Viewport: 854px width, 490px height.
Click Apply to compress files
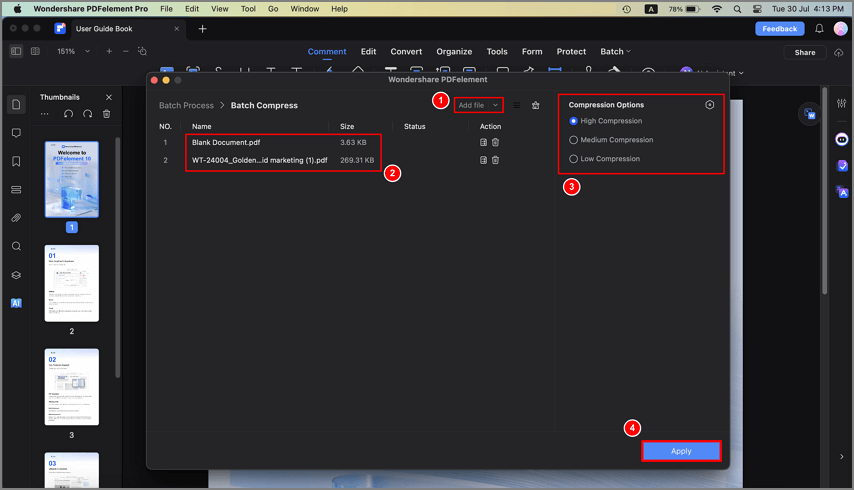pyautogui.click(x=681, y=451)
